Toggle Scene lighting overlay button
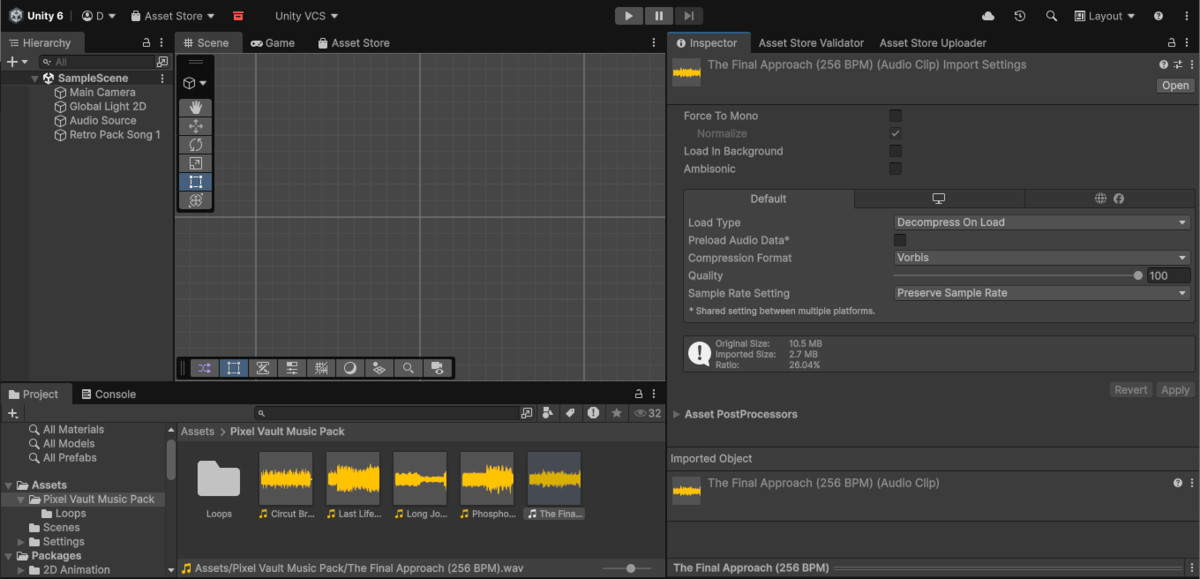This screenshot has width=1200, height=579. (x=350, y=368)
